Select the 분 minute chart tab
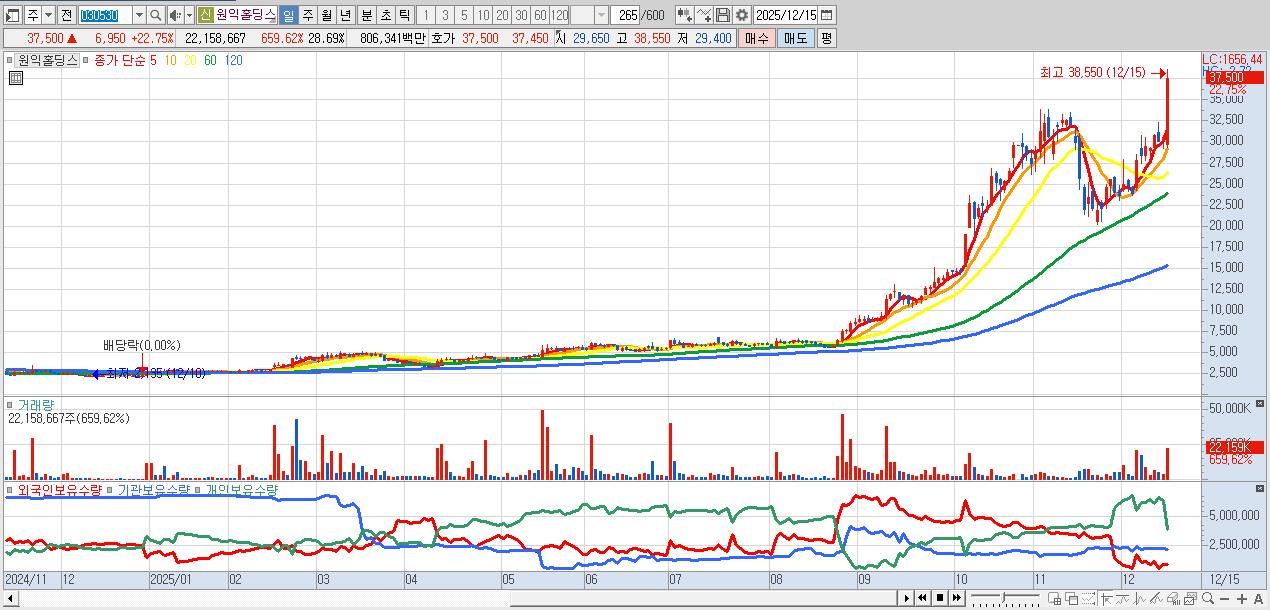This screenshot has width=1270, height=610. click(x=366, y=15)
